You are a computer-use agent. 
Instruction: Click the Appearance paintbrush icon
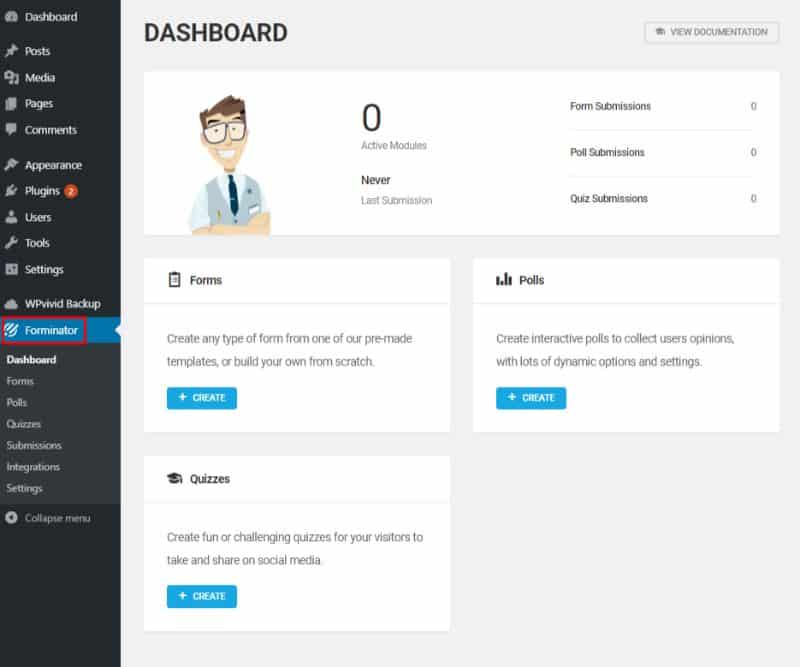11,165
